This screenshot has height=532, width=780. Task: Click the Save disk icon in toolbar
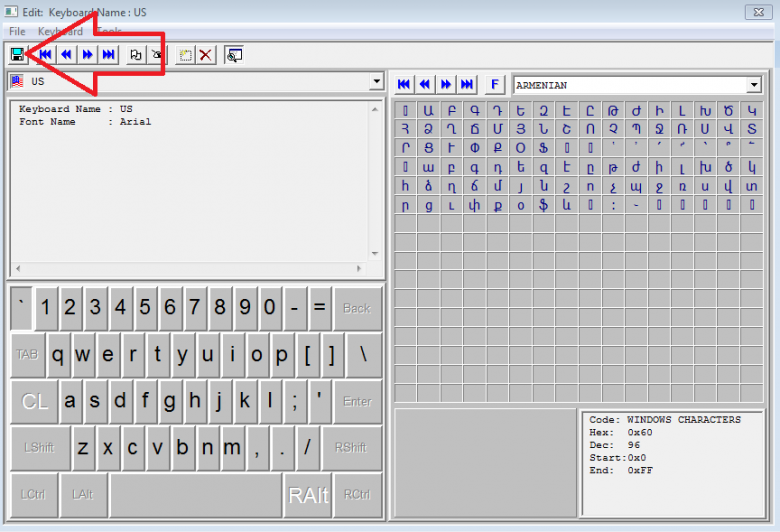pyautogui.click(x=18, y=54)
